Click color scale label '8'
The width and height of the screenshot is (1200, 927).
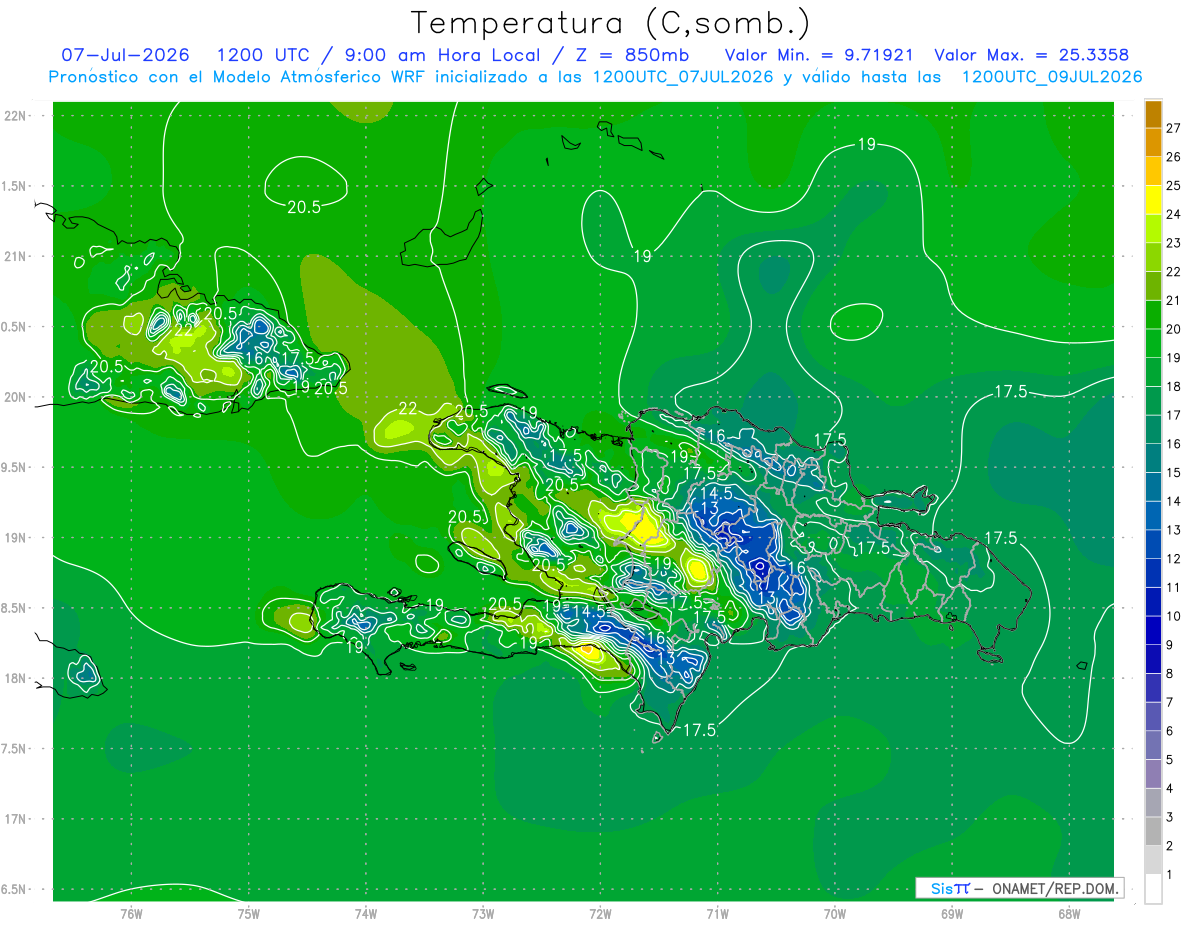(x=1170, y=674)
